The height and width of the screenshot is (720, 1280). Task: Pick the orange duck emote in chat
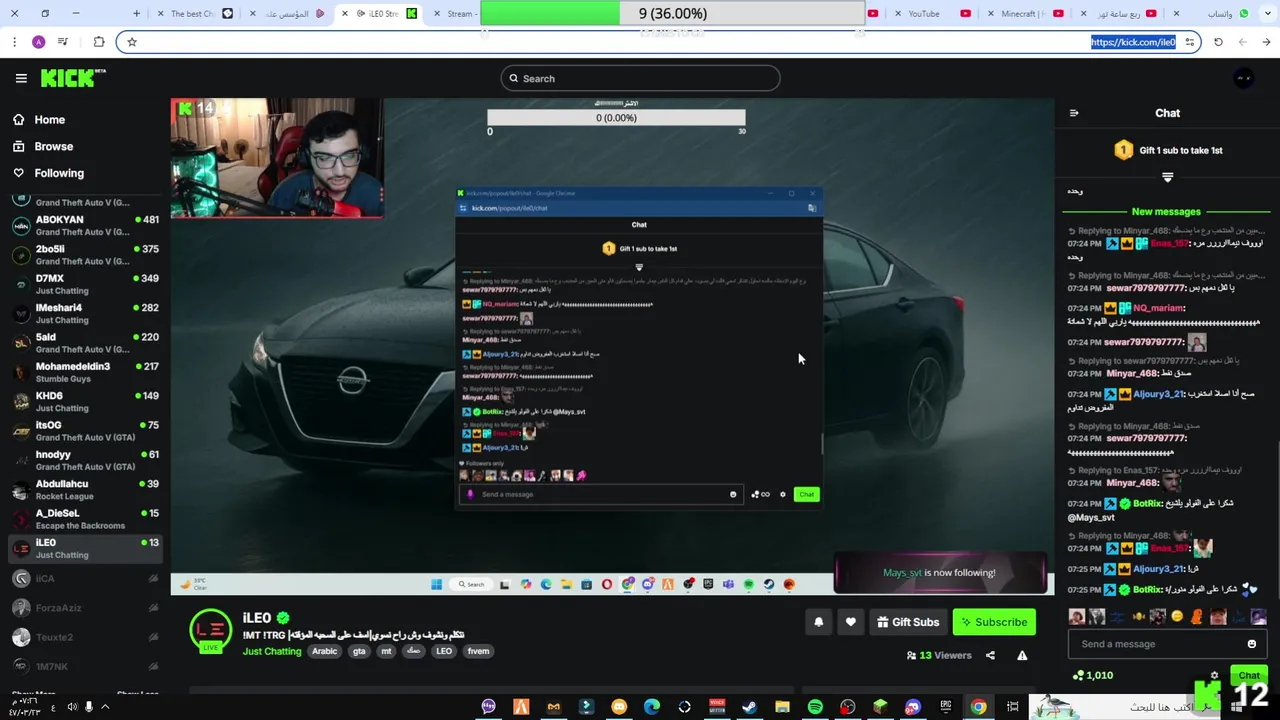(x=1198, y=617)
